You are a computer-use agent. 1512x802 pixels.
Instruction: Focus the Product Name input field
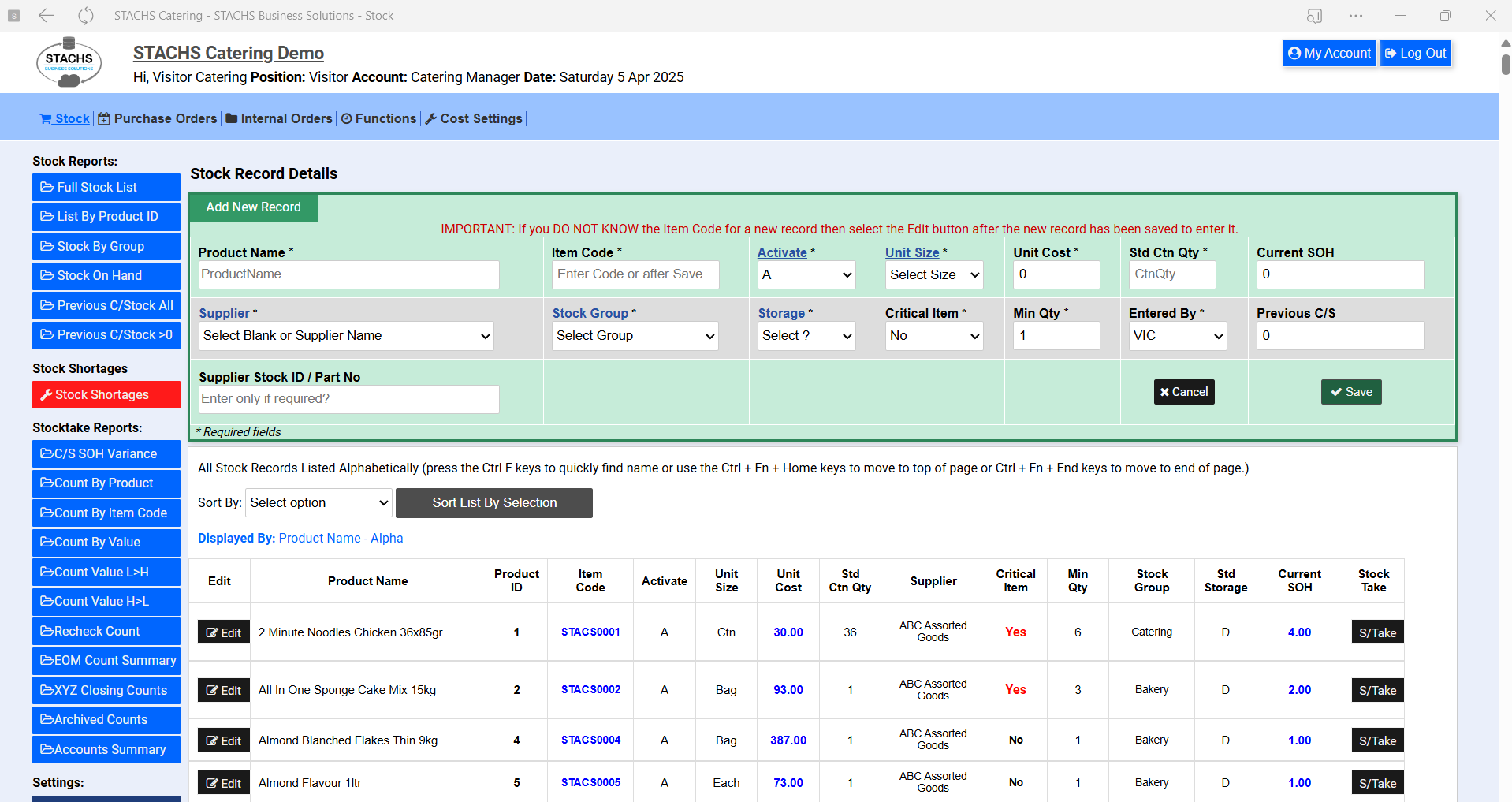pyautogui.click(x=348, y=274)
